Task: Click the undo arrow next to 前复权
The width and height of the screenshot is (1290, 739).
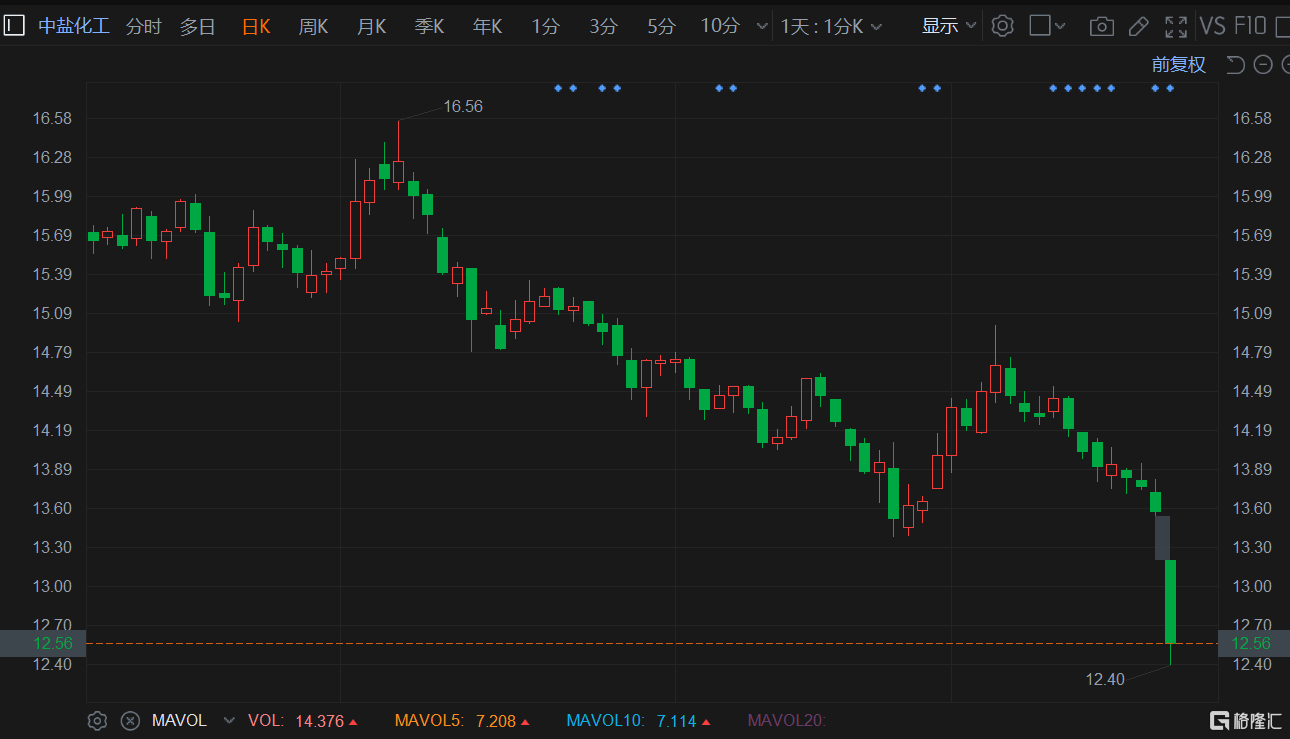Action: click(1235, 65)
